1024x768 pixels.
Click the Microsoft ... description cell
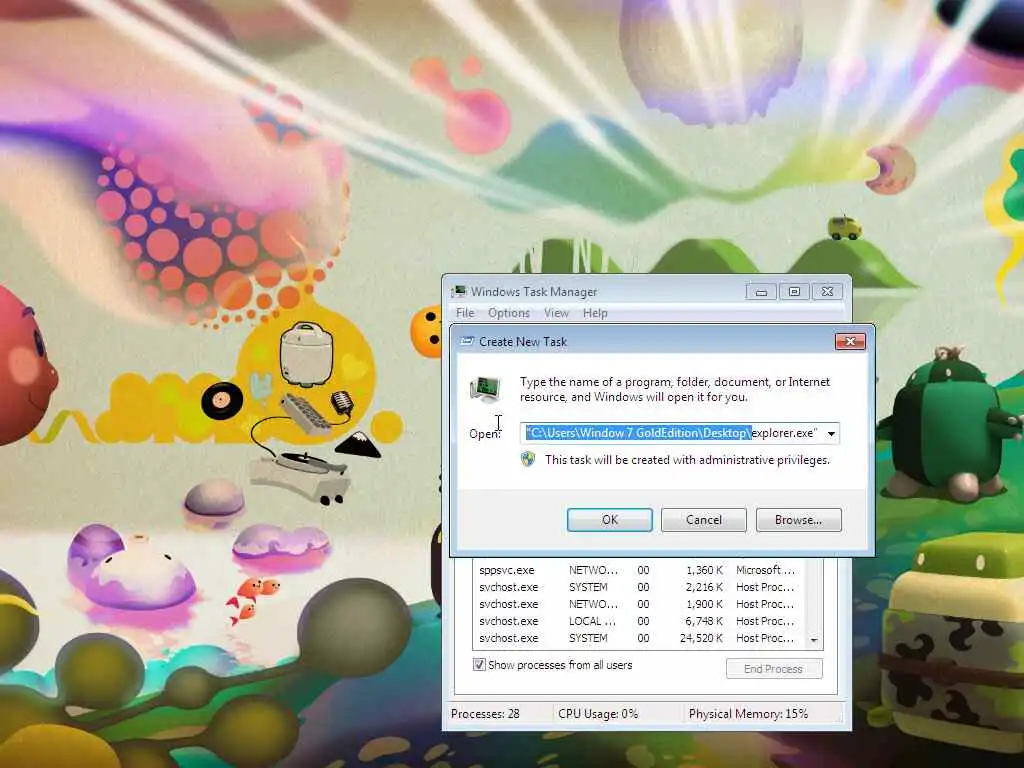point(765,570)
